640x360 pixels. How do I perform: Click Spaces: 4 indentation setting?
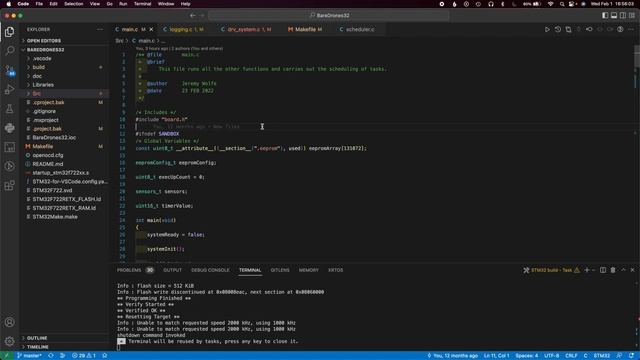[527, 356]
